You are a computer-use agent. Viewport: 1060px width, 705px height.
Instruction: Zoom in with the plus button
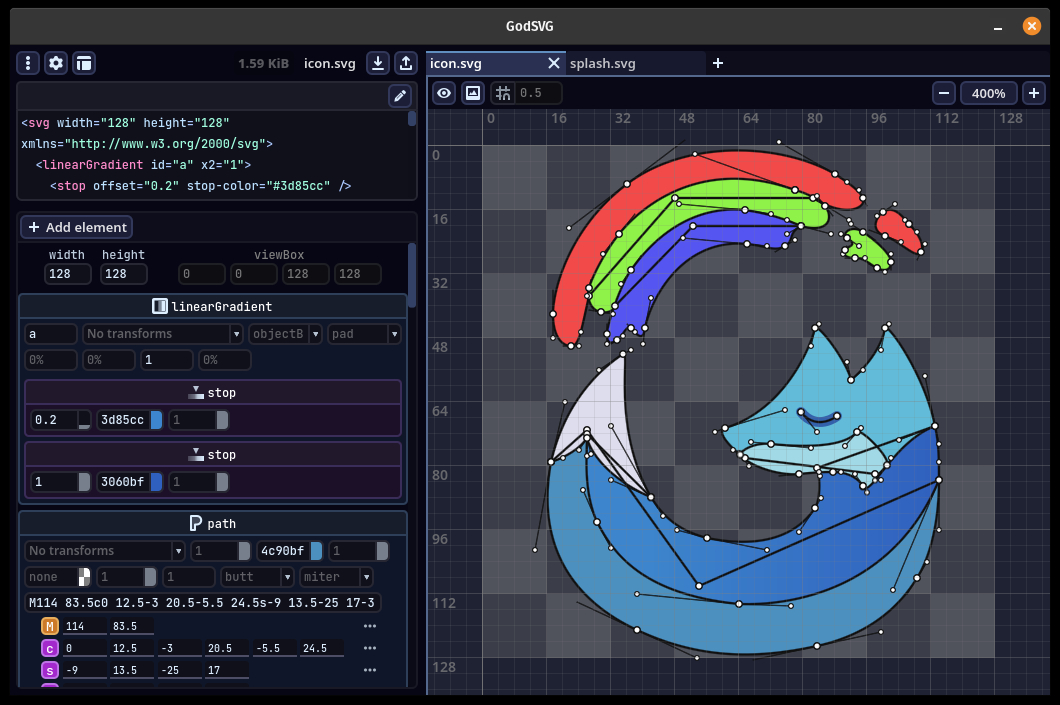[1033, 93]
